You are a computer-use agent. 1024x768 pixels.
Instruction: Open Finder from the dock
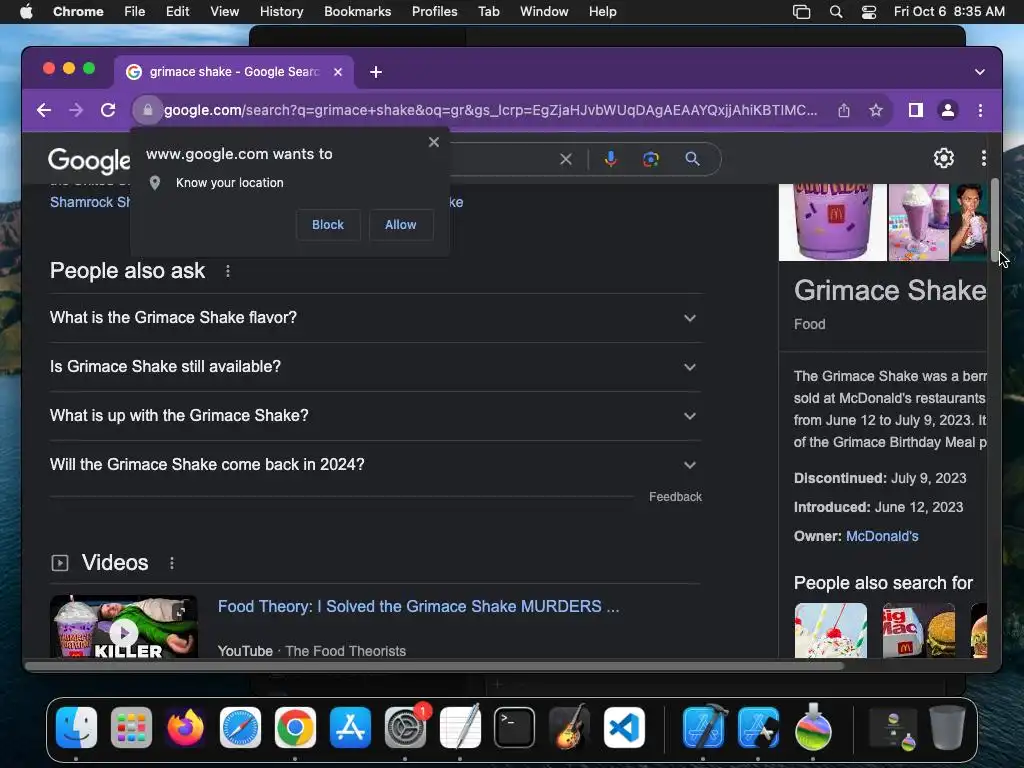76,728
